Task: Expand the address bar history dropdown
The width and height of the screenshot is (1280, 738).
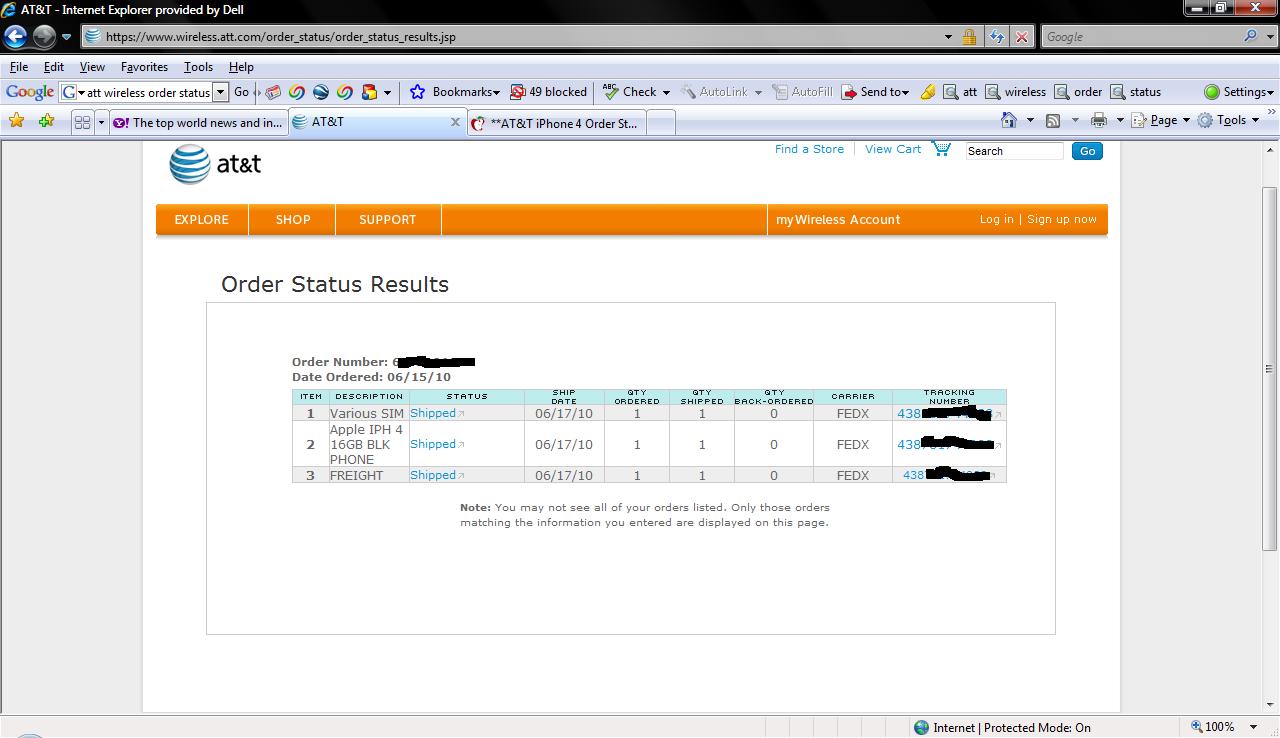Action: 948,37
